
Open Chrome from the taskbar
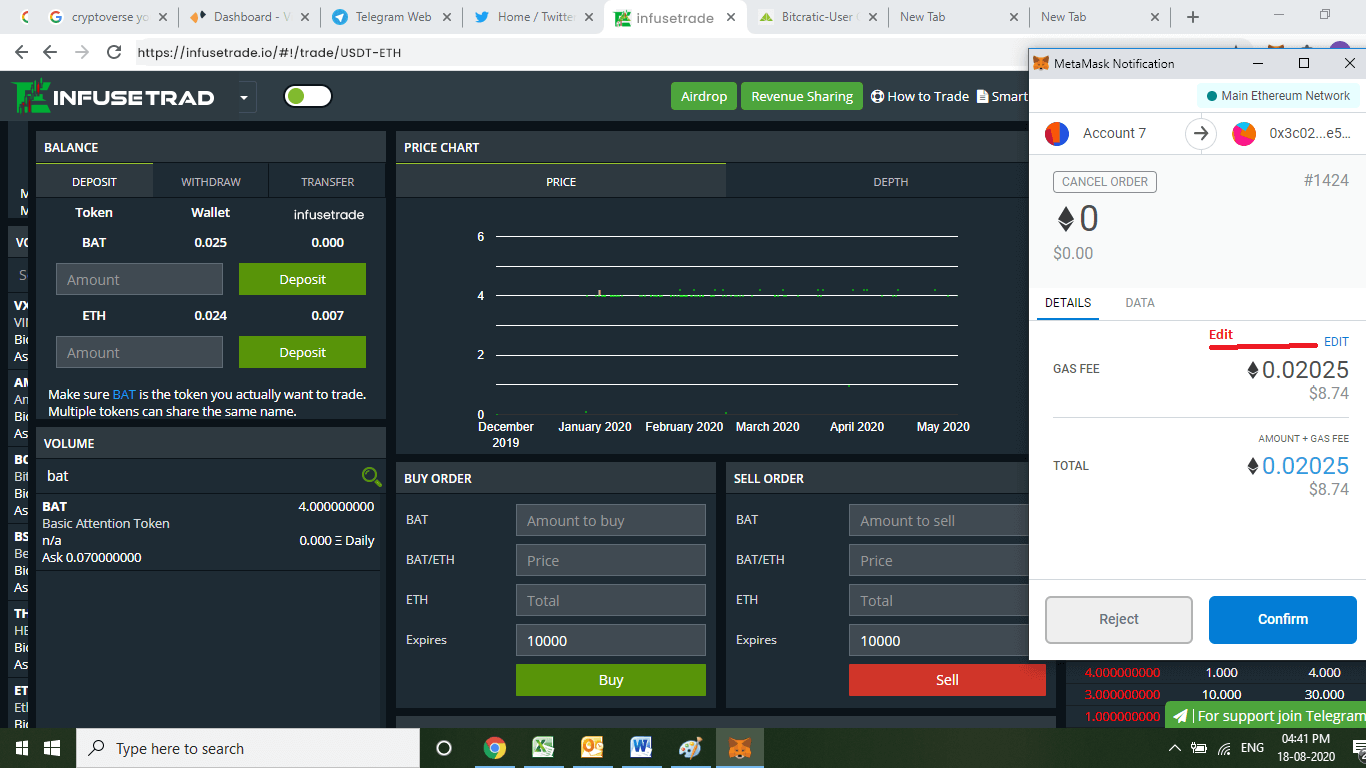tap(494, 748)
